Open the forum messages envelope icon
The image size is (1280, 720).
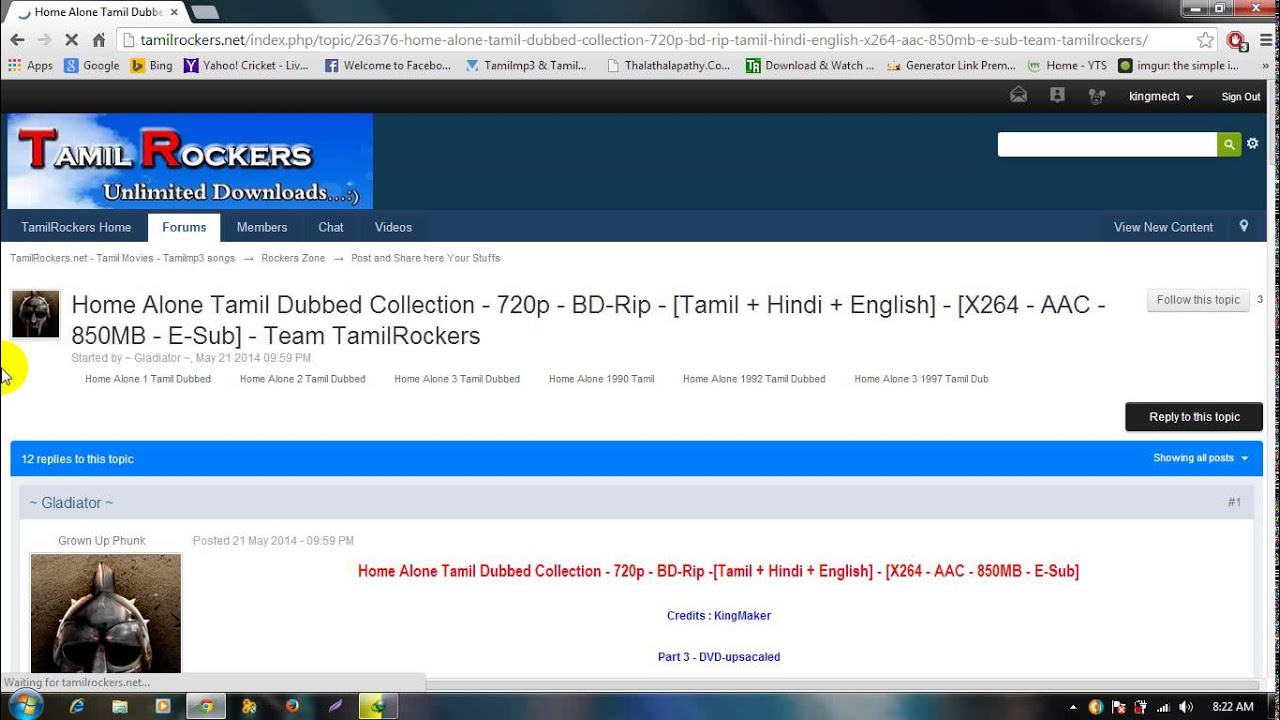click(x=1018, y=96)
